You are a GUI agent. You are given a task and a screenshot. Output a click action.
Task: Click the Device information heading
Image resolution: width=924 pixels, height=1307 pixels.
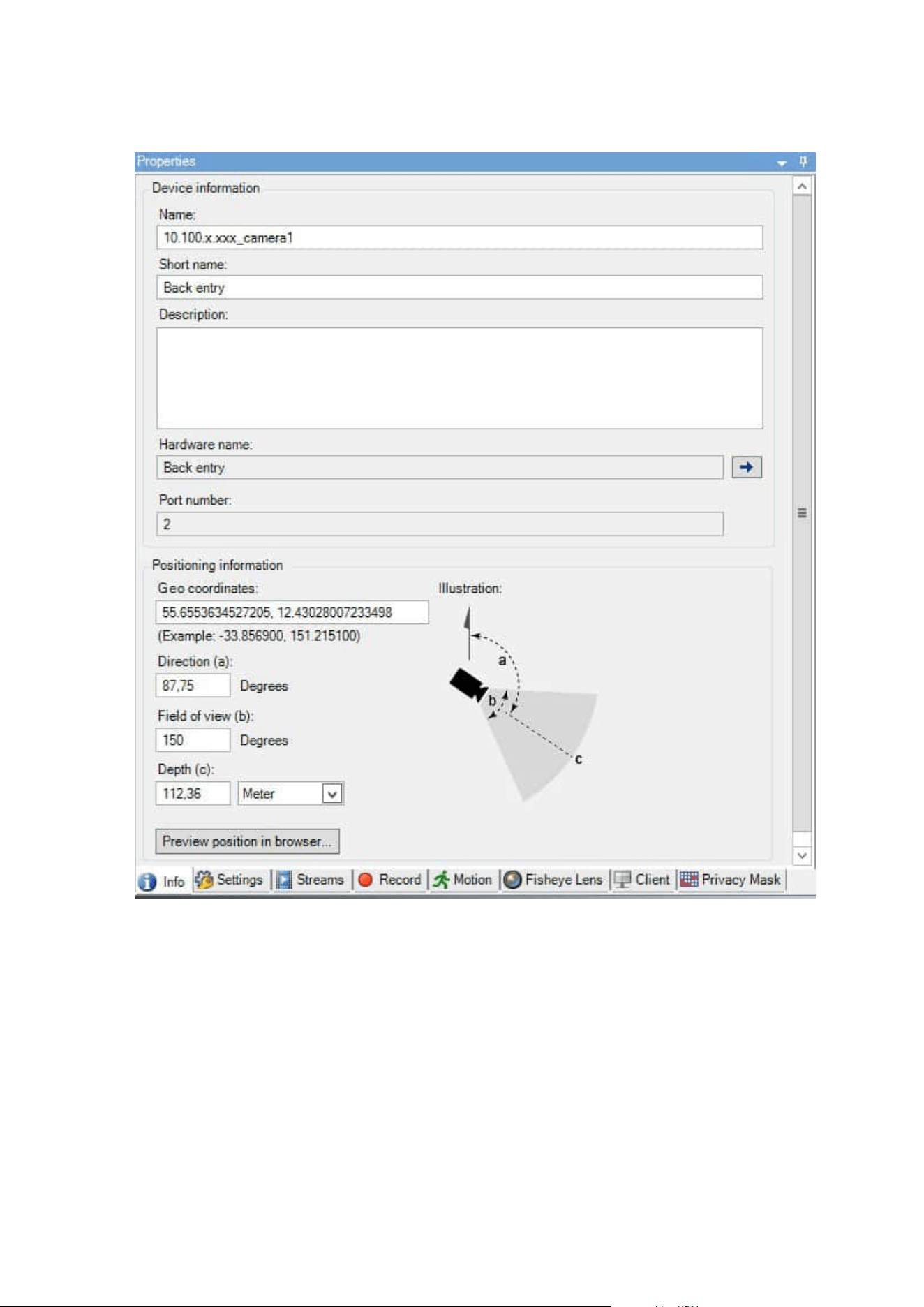(x=206, y=188)
